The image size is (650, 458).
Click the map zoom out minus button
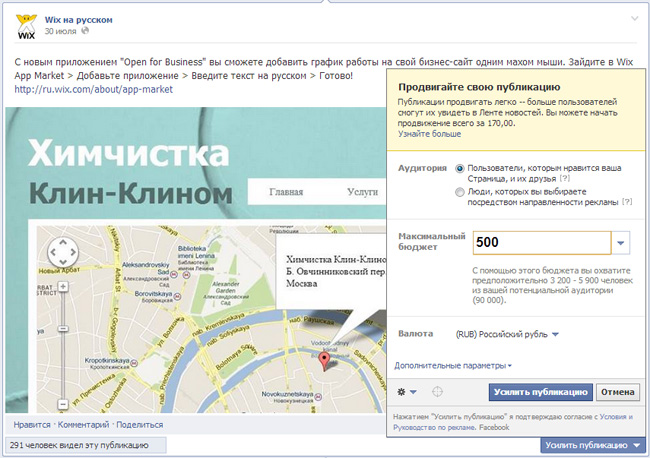(x=63, y=404)
